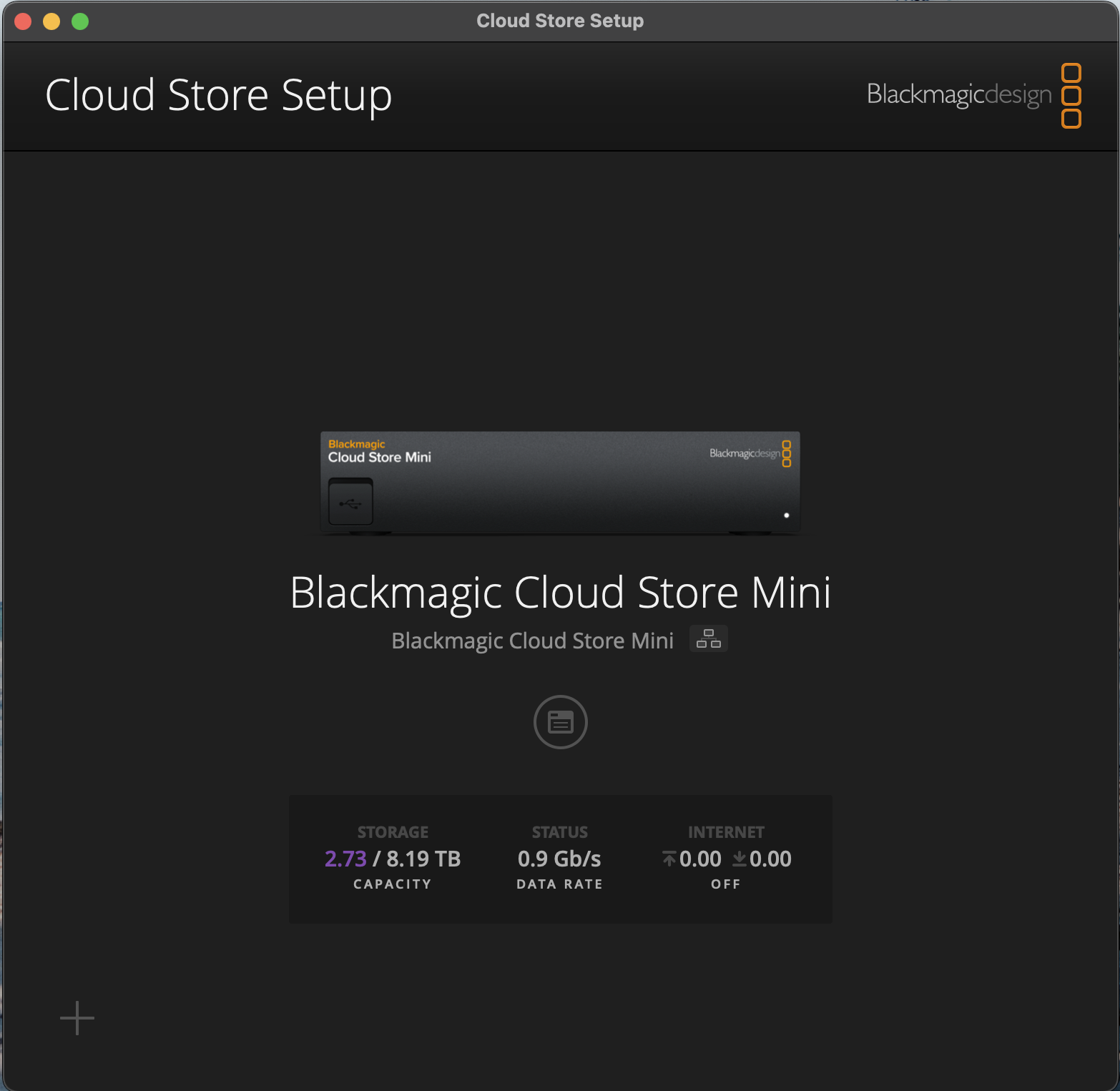Click the smaller Blackmagic Cloud Store Mini subtitle
Image resolution: width=1120 pixels, height=1091 pixels.
click(x=532, y=641)
